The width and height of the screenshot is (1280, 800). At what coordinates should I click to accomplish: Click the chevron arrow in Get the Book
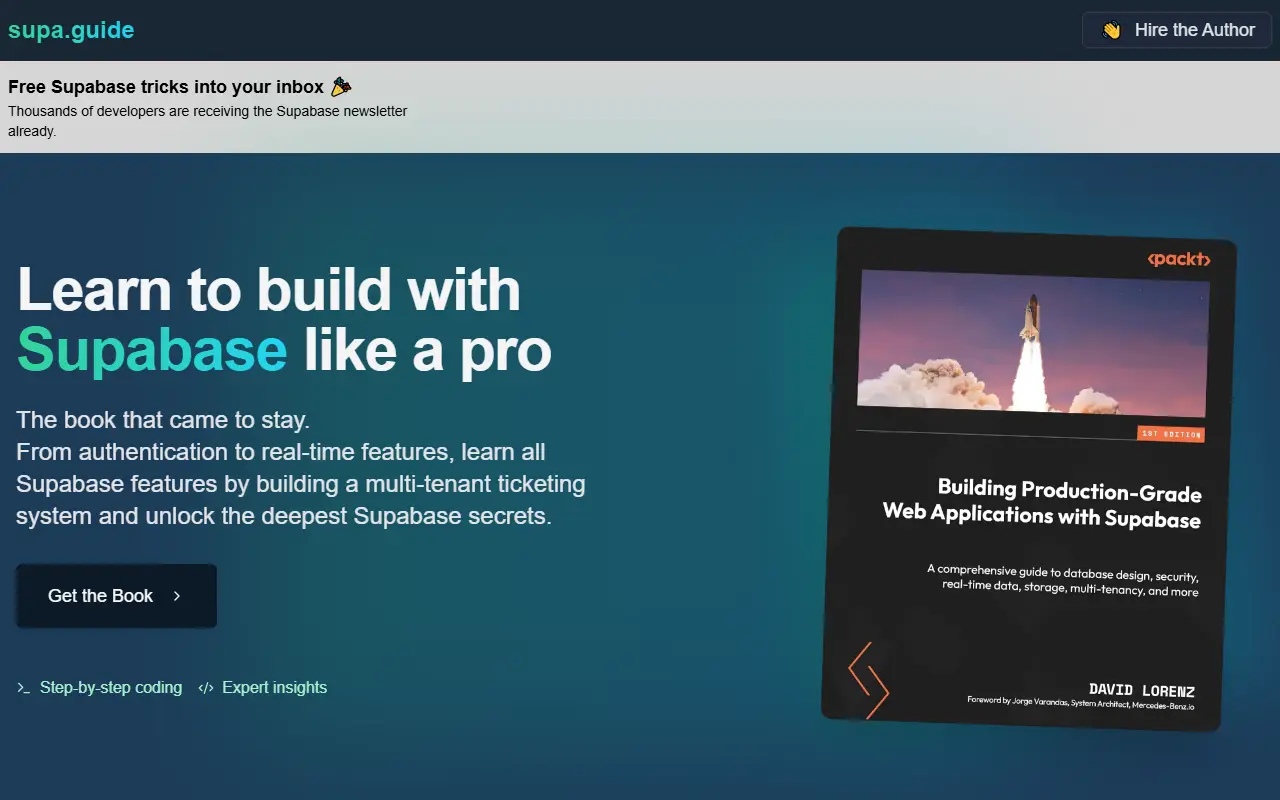177,596
